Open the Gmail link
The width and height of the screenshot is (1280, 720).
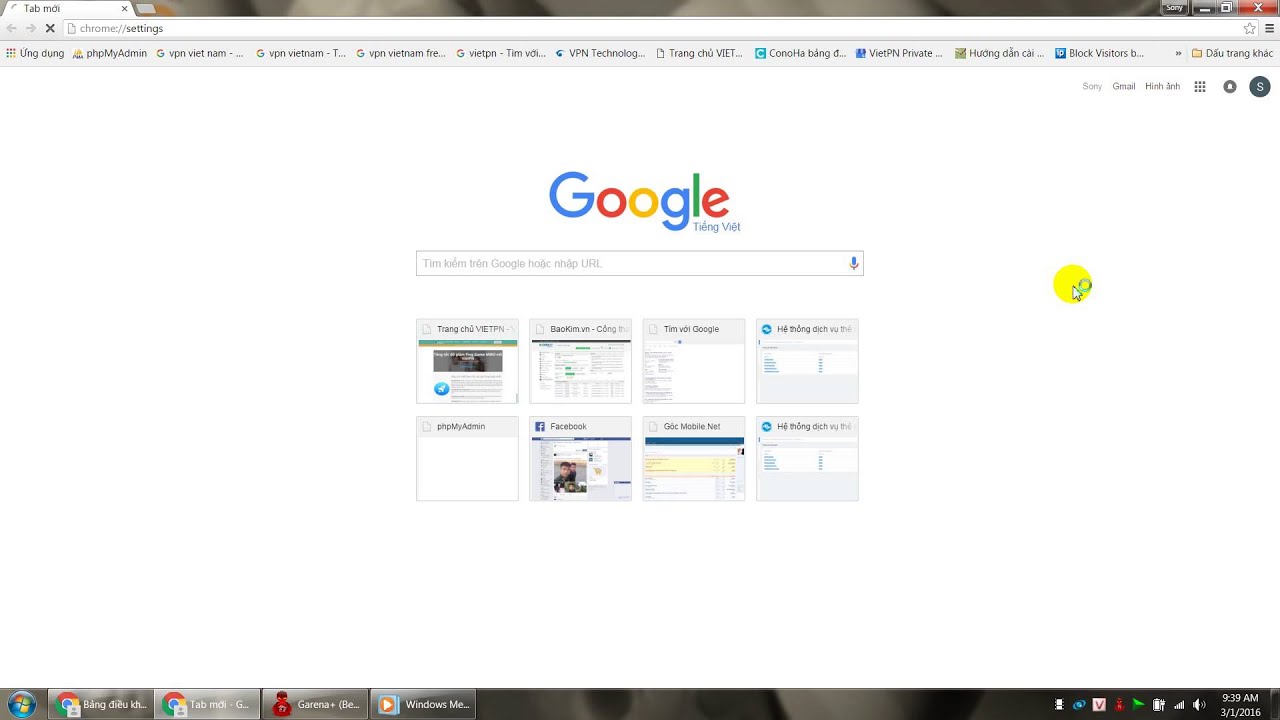pyautogui.click(x=1124, y=87)
